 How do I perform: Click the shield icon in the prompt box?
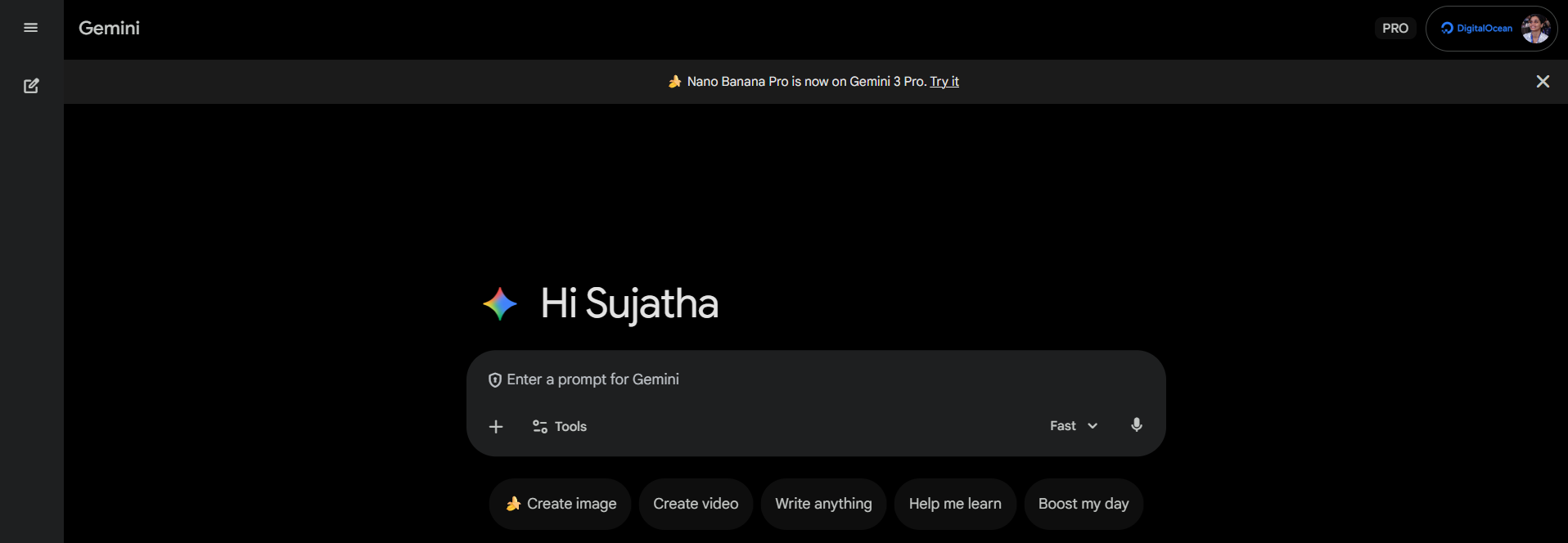494,380
